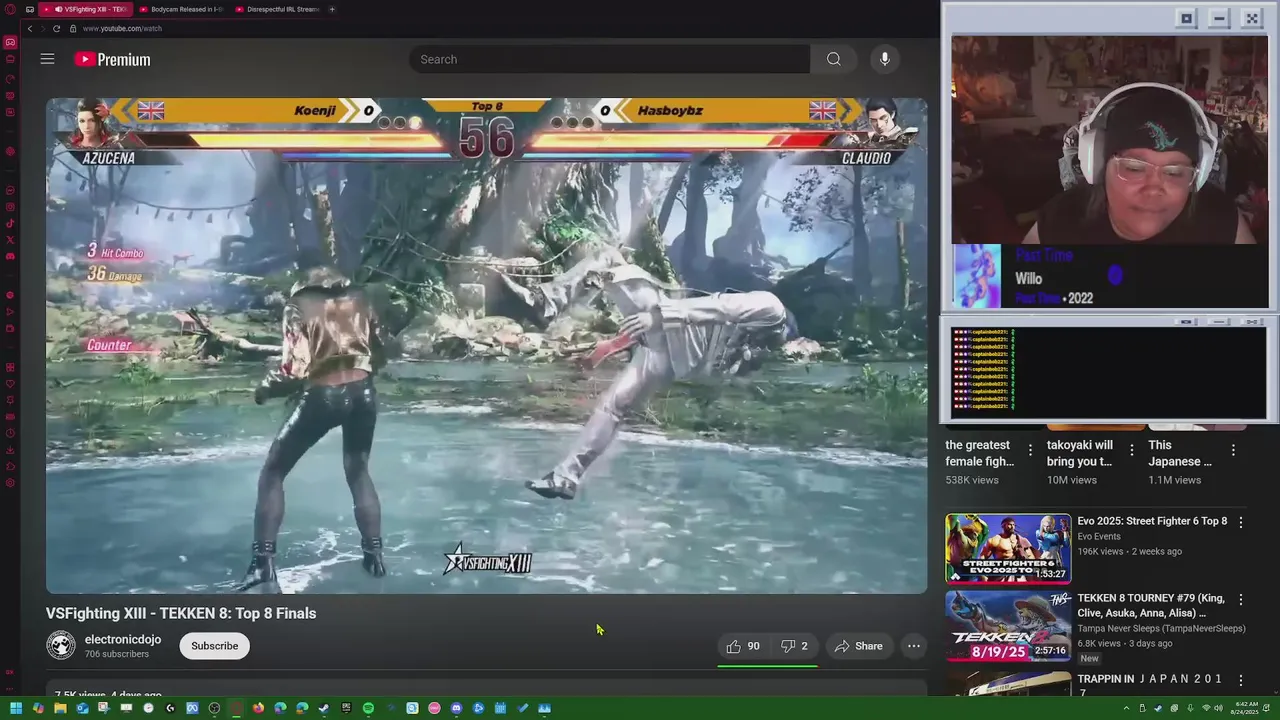Open Evo 2025 Street Fighter 6 thumbnail

point(1008,548)
